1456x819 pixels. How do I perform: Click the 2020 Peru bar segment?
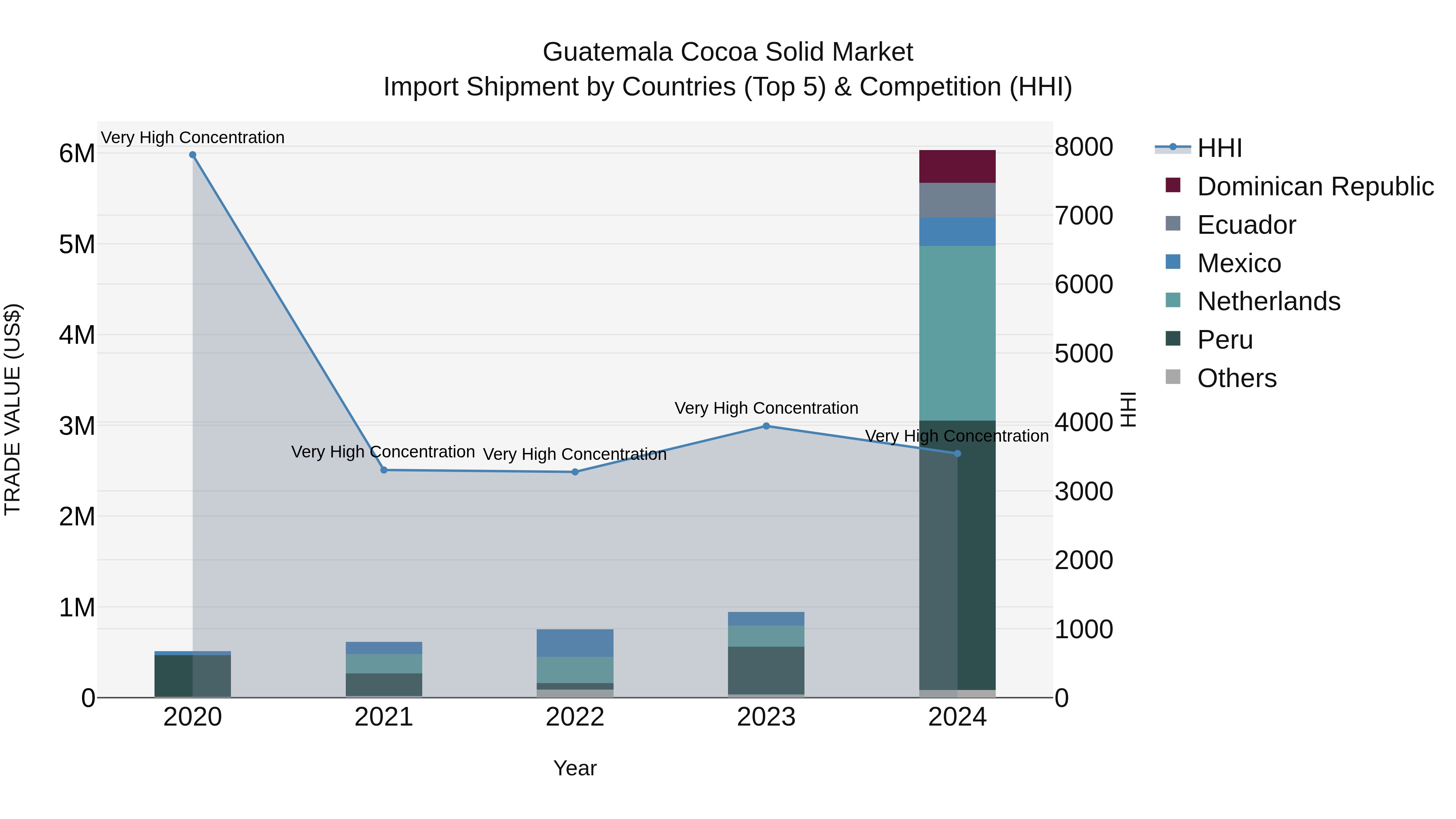(193, 676)
